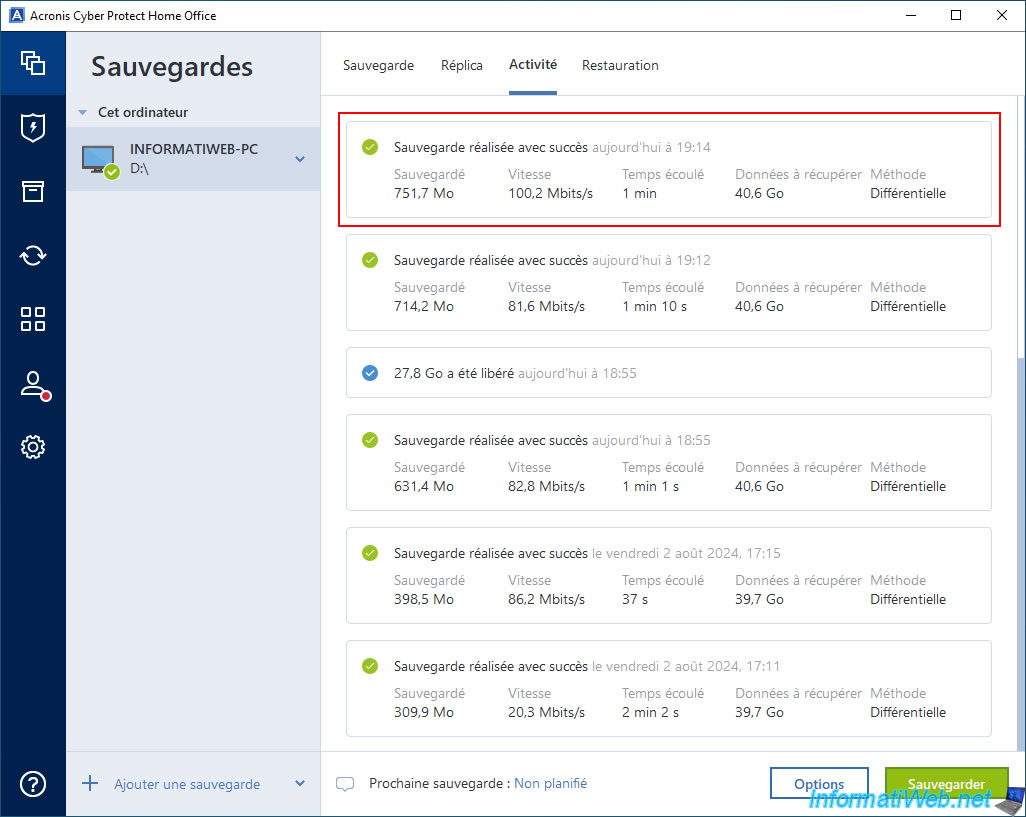Click the plus icon to add backup

pos(90,783)
